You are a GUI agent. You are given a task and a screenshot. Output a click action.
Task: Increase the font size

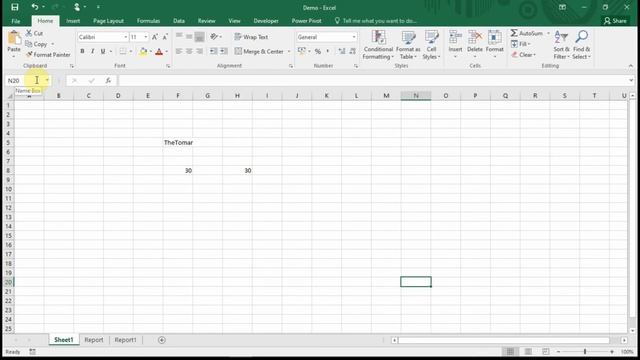point(155,37)
